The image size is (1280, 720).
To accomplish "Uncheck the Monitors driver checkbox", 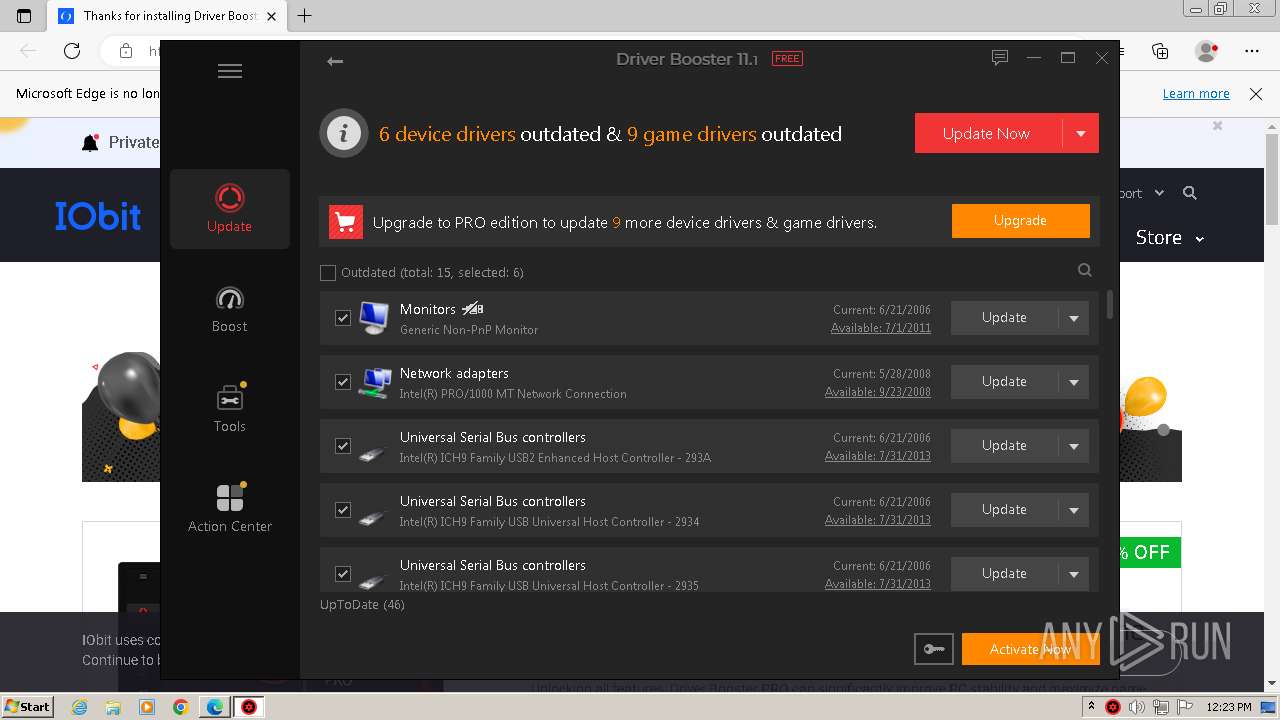I will click(x=343, y=318).
